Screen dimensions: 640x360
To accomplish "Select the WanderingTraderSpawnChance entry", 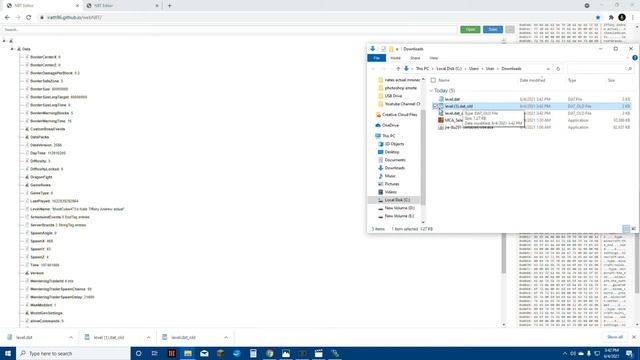I will tap(60, 289).
